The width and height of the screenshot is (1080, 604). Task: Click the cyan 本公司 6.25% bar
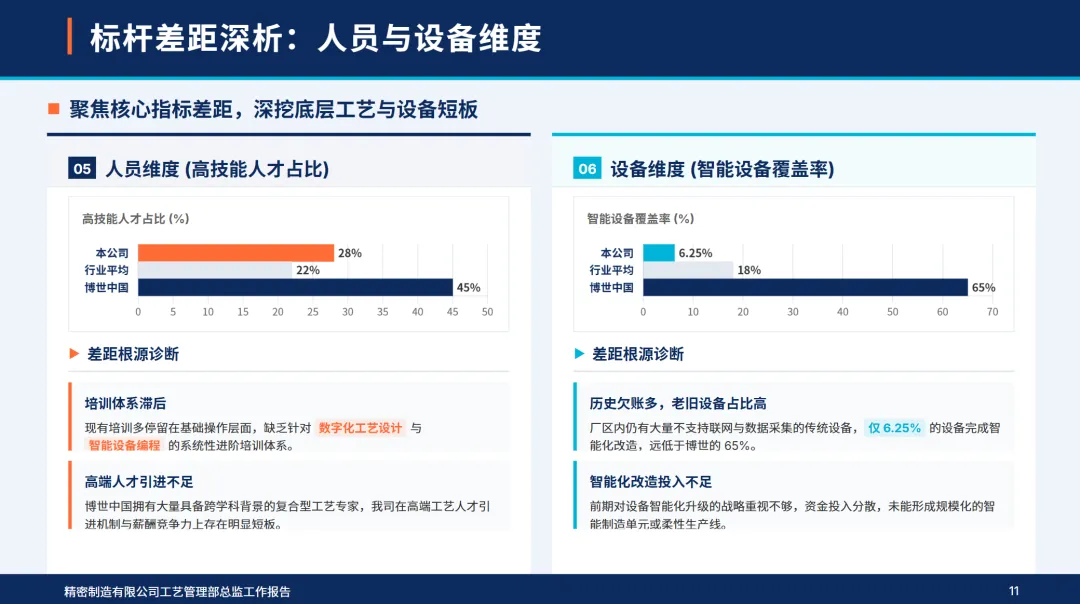(659, 253)
